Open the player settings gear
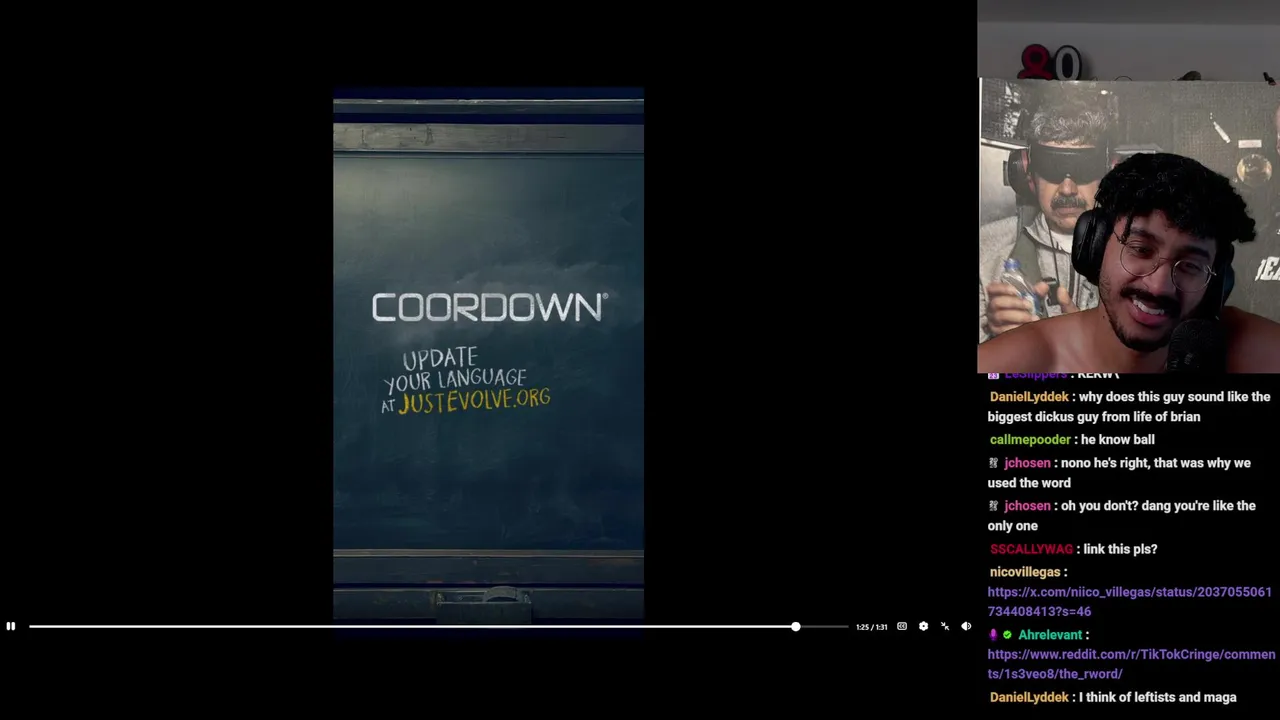 923,627
